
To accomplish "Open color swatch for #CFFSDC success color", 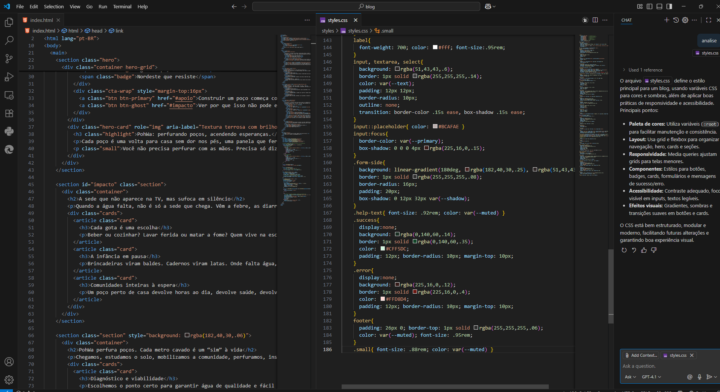I will click(x=382, y=249).
